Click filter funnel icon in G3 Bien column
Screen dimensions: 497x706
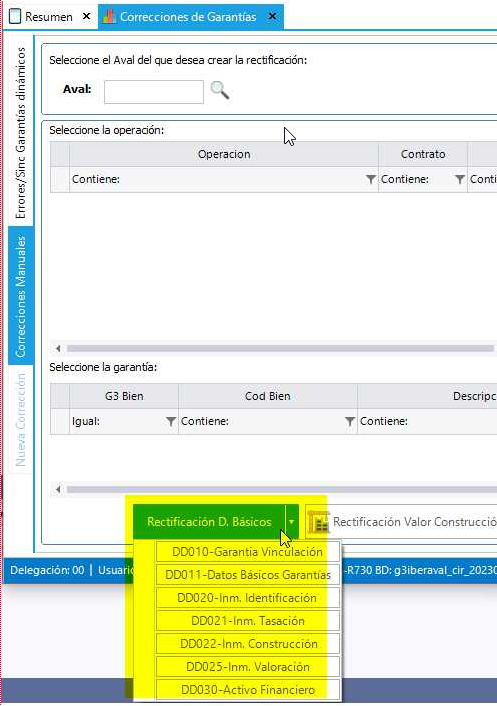click(171, 421)
